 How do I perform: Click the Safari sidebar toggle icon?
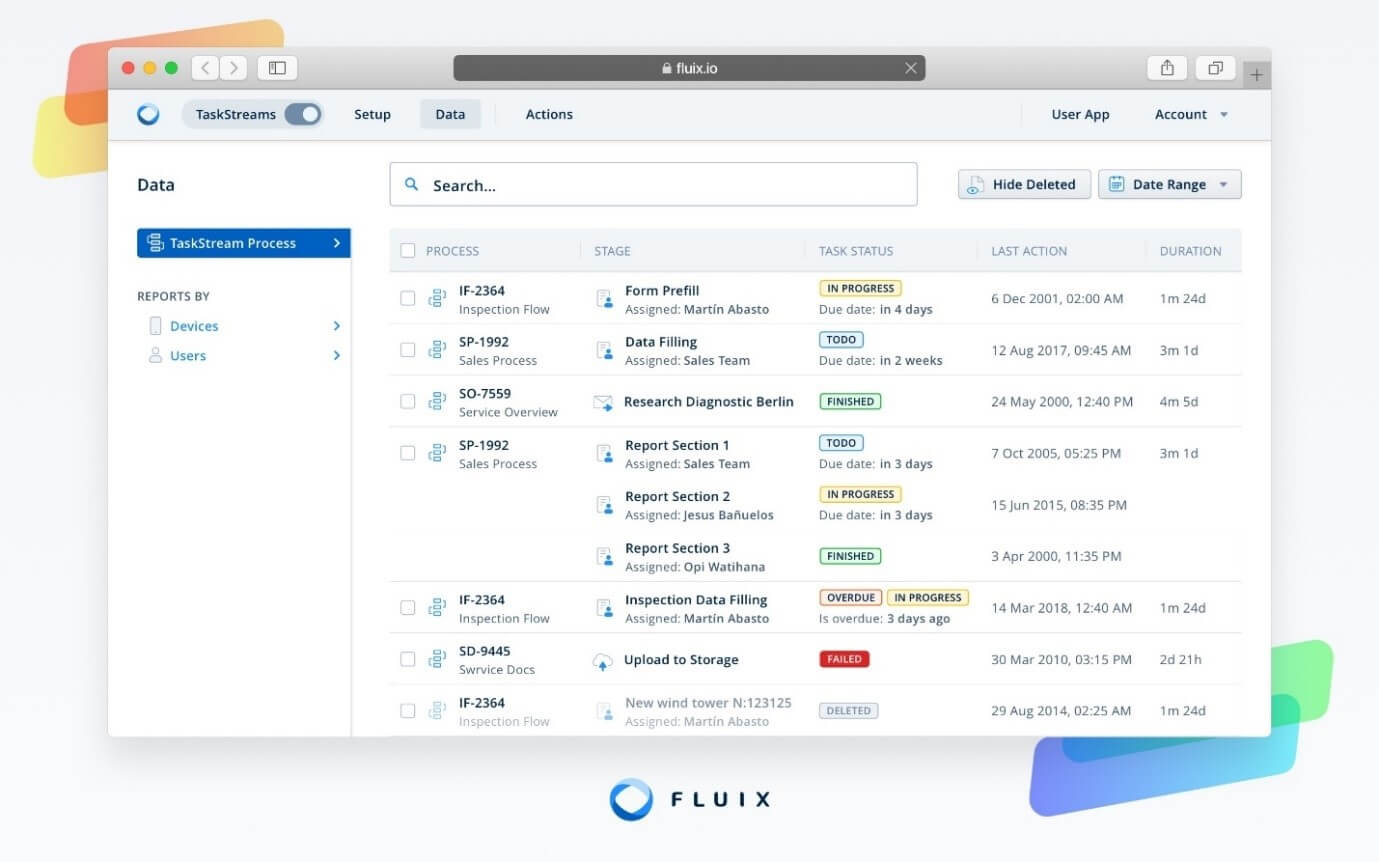[277, 68]
